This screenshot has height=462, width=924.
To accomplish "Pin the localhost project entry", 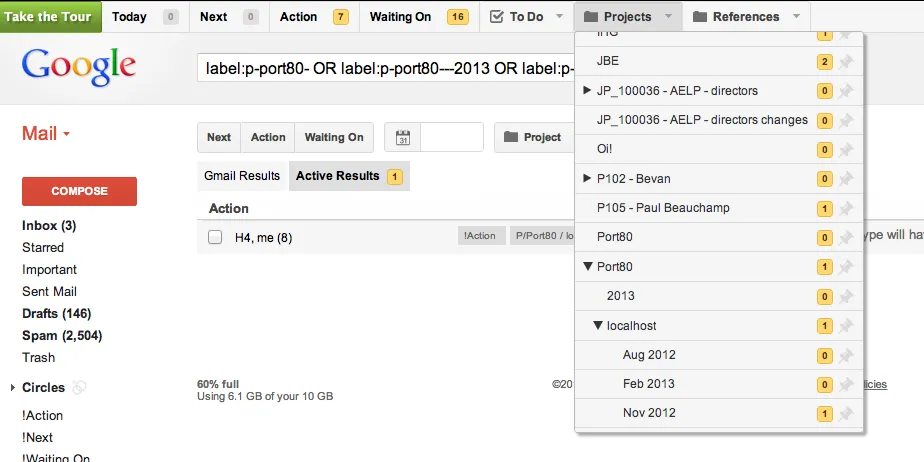I will pyautogui.click(x=846, y=326).
